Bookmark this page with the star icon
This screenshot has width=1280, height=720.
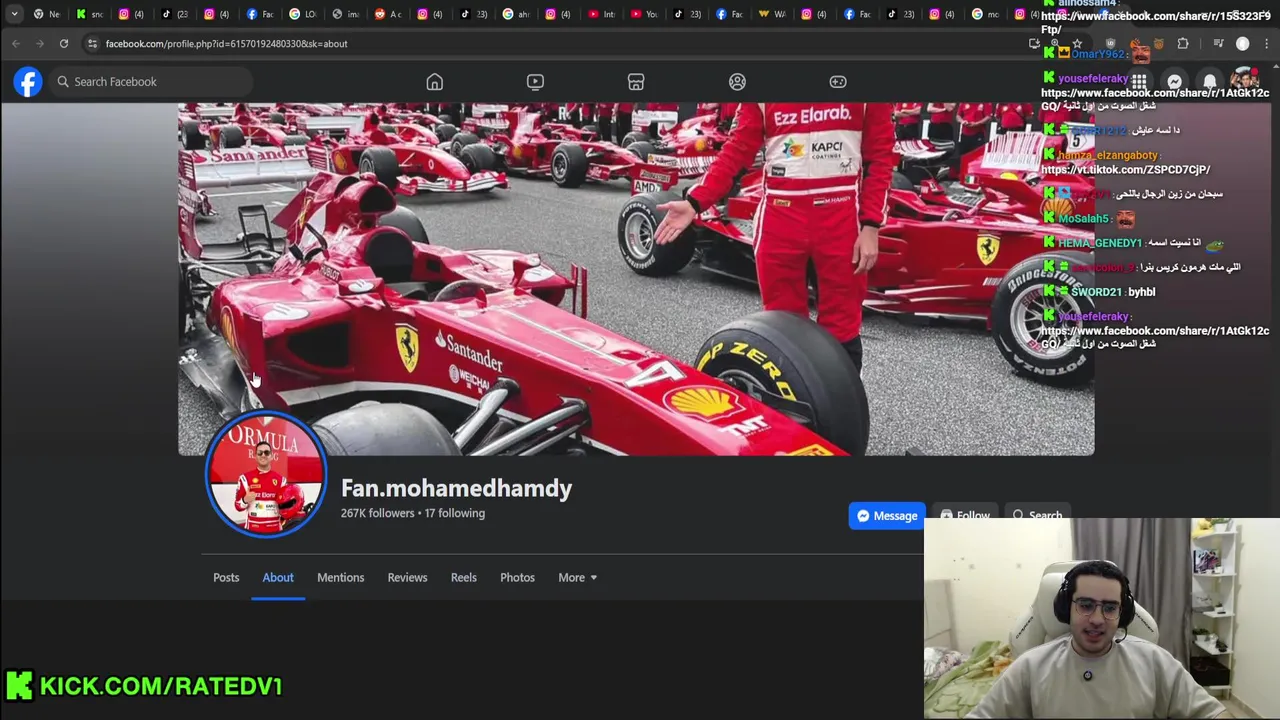coord(1079,44)
